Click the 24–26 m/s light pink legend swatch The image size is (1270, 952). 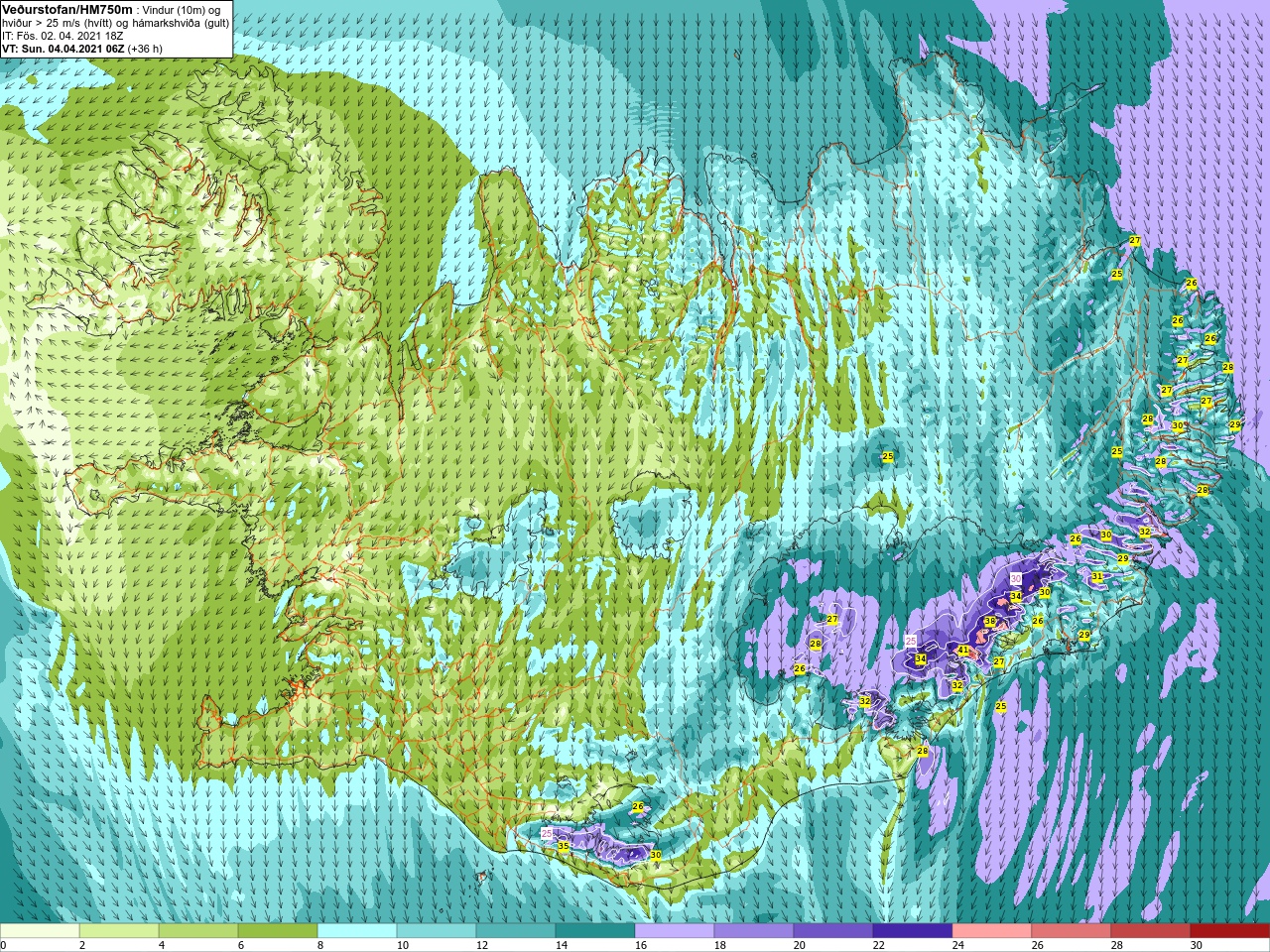pos(992,931)
